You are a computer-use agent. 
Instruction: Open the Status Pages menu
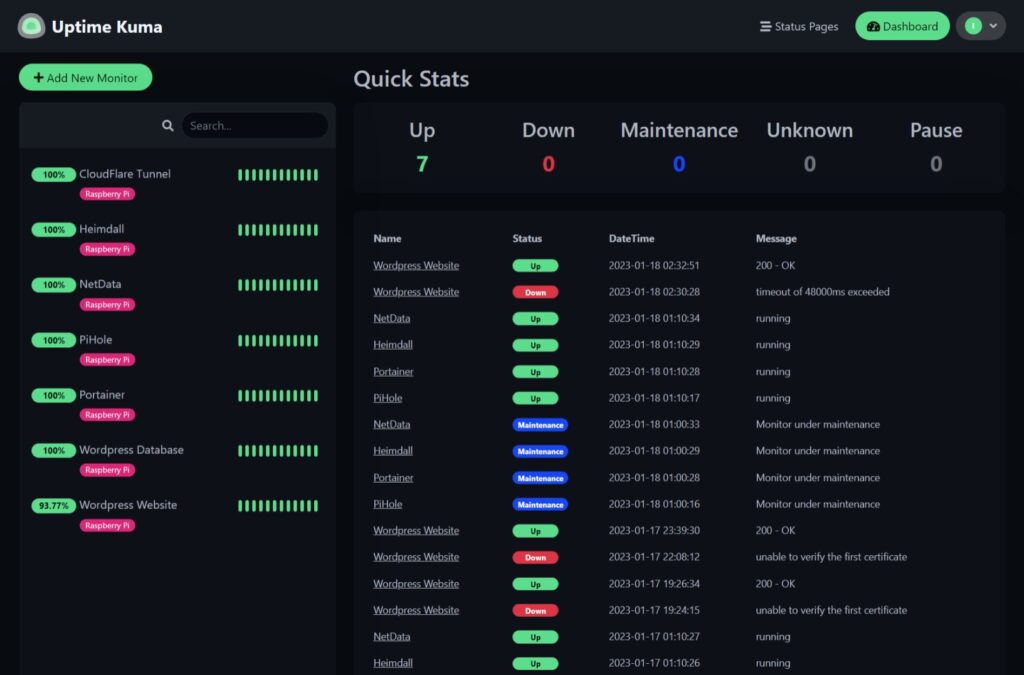[x=799, y=26]
